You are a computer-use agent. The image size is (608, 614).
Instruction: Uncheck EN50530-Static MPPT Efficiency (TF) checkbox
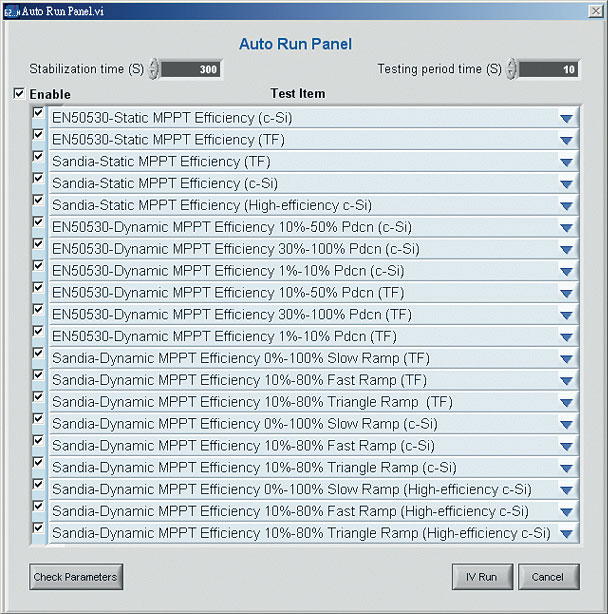pyautogui.click(x=38, y=135)
